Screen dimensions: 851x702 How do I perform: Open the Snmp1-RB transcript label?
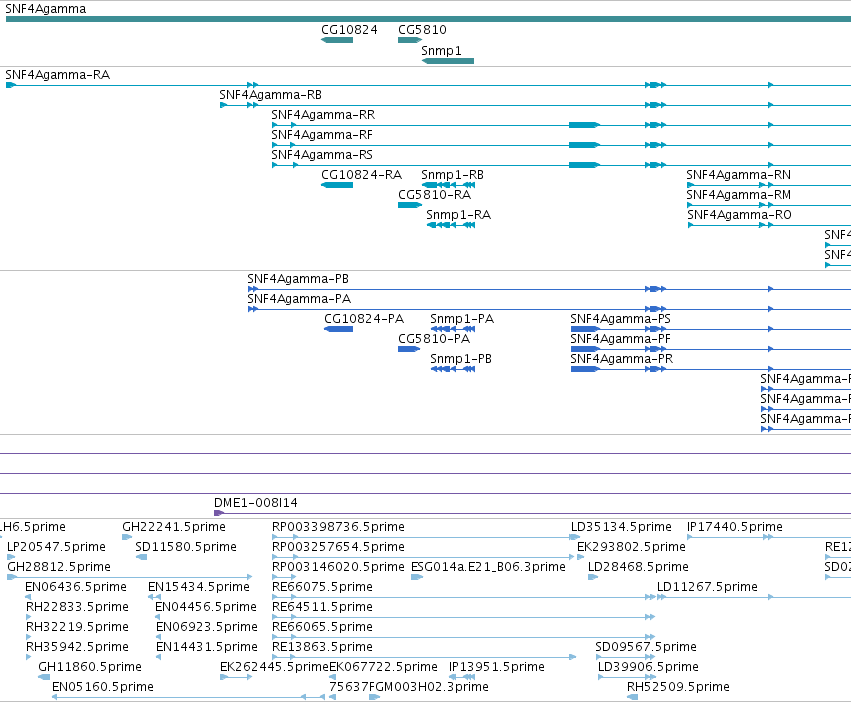click(x=452, y=175)
